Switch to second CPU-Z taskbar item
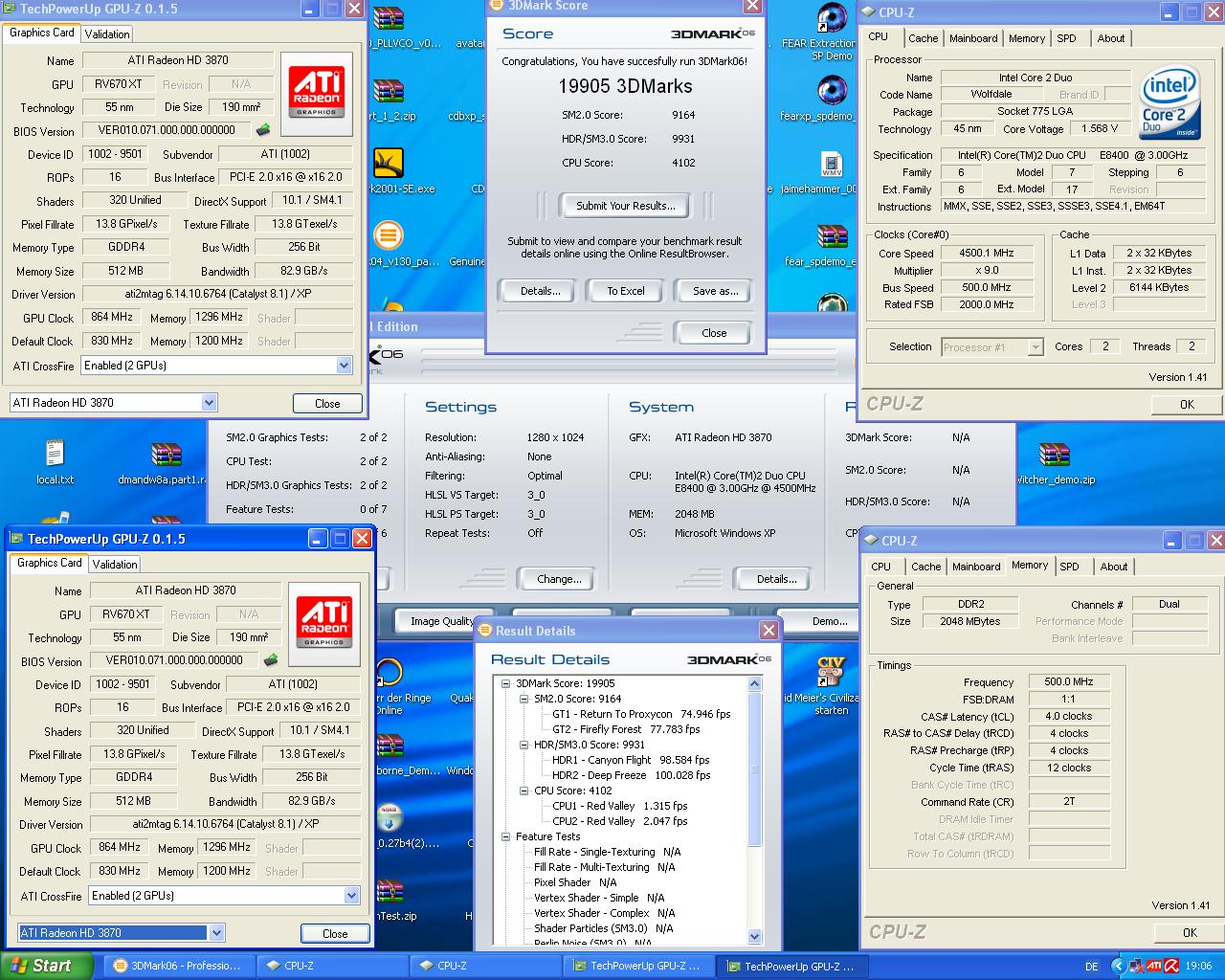Viewport: 1225px width, 980px height. [x=485, y=966]
